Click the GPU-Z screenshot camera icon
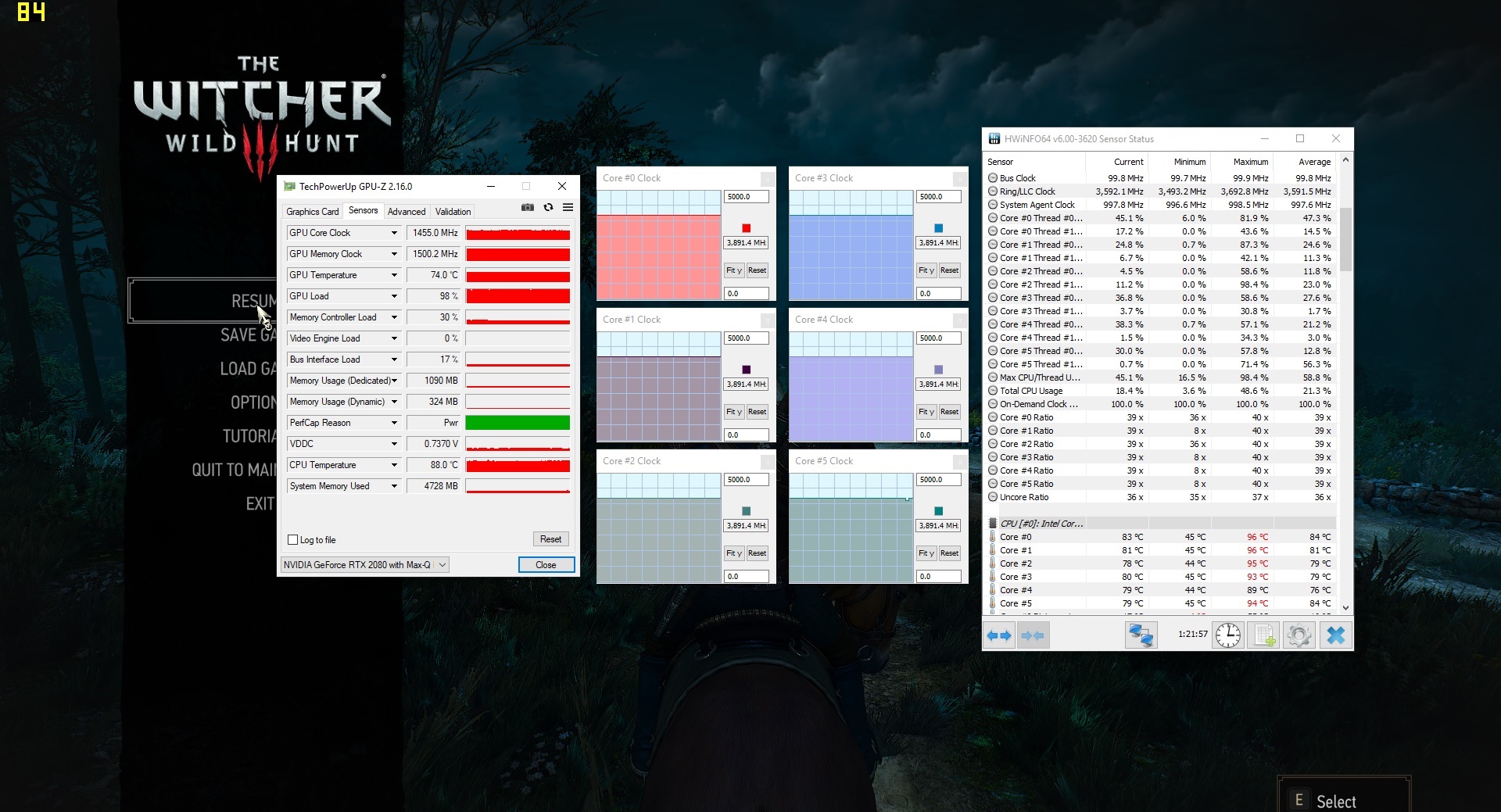The image size is (1501, 812). pyautogui.click(x=528, y=208)
